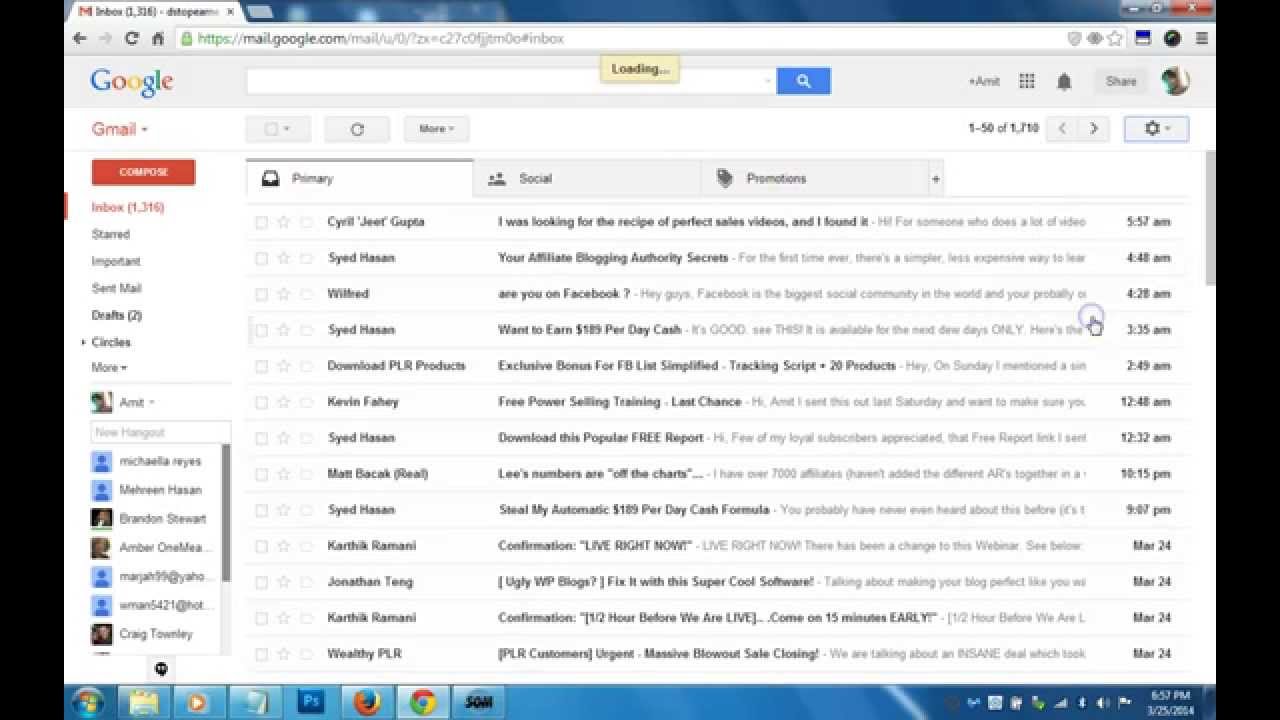
Task: Click the +Amit profile link
Action: tap(984, 82)
